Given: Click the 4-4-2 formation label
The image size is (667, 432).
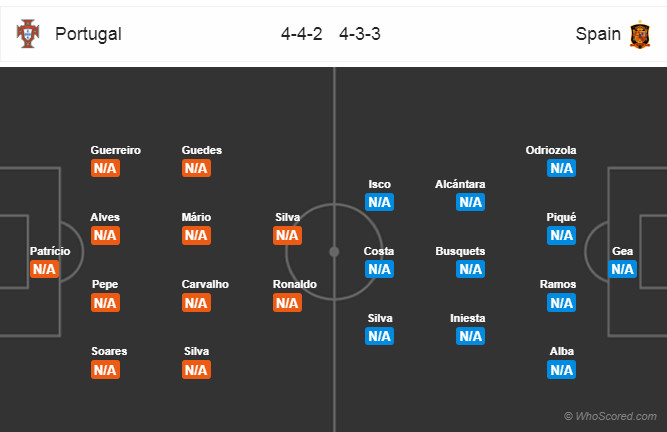Looking at the screenshot, I should click(x=301, y=34).
